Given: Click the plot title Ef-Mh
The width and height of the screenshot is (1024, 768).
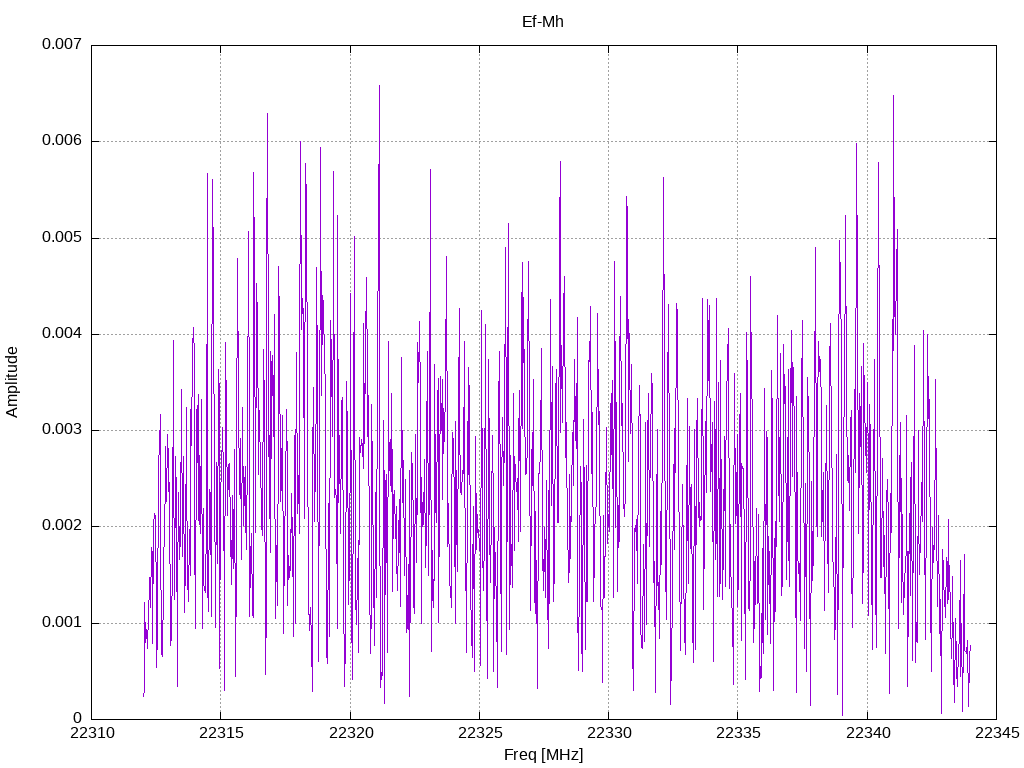Looking at the screenshot, I should [543, 22].
